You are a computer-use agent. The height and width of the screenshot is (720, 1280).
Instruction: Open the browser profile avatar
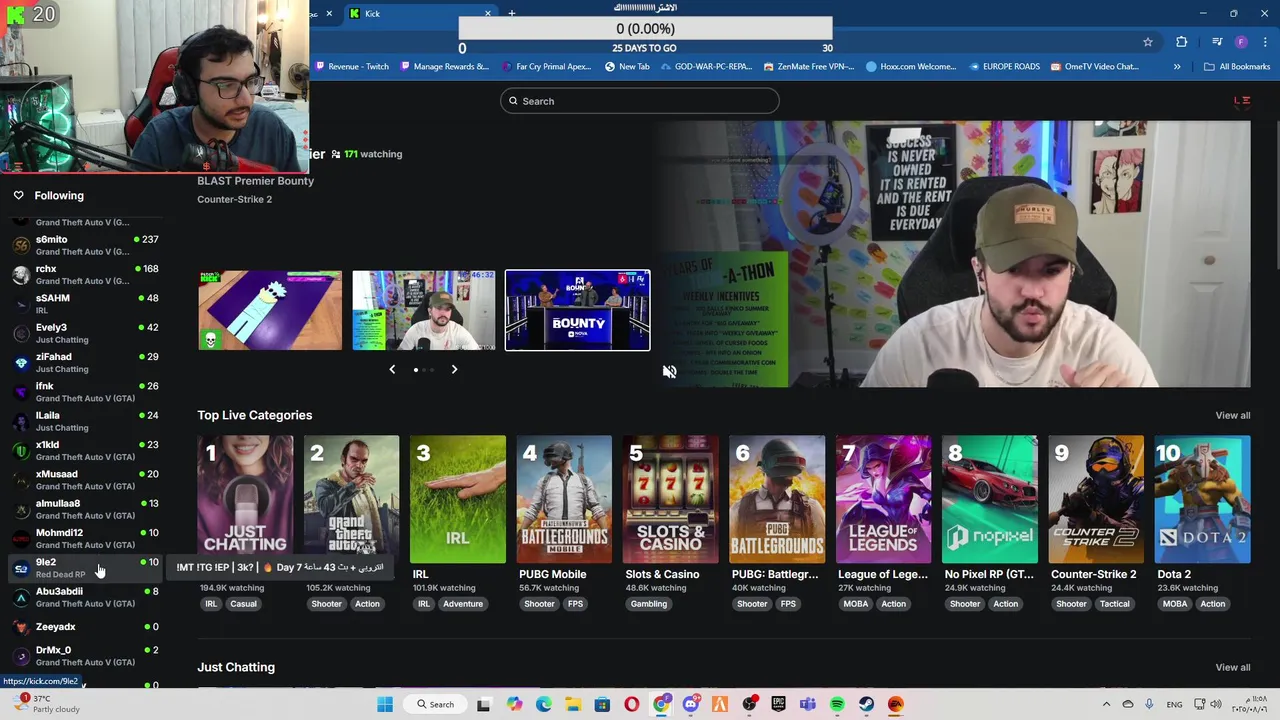(x=1241, y=42)
